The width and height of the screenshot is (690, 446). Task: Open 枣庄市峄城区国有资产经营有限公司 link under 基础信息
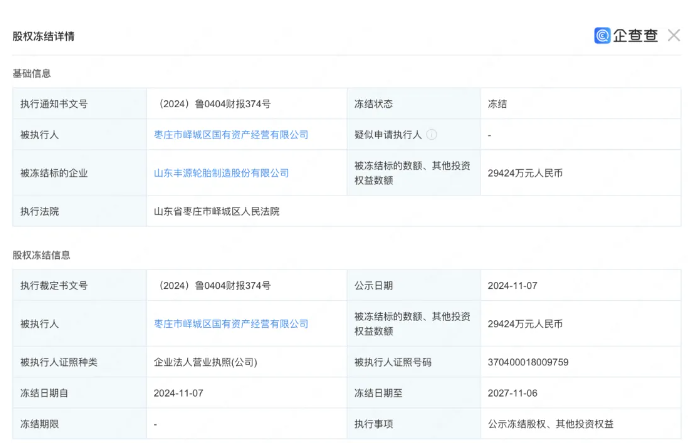click(230, 134)
